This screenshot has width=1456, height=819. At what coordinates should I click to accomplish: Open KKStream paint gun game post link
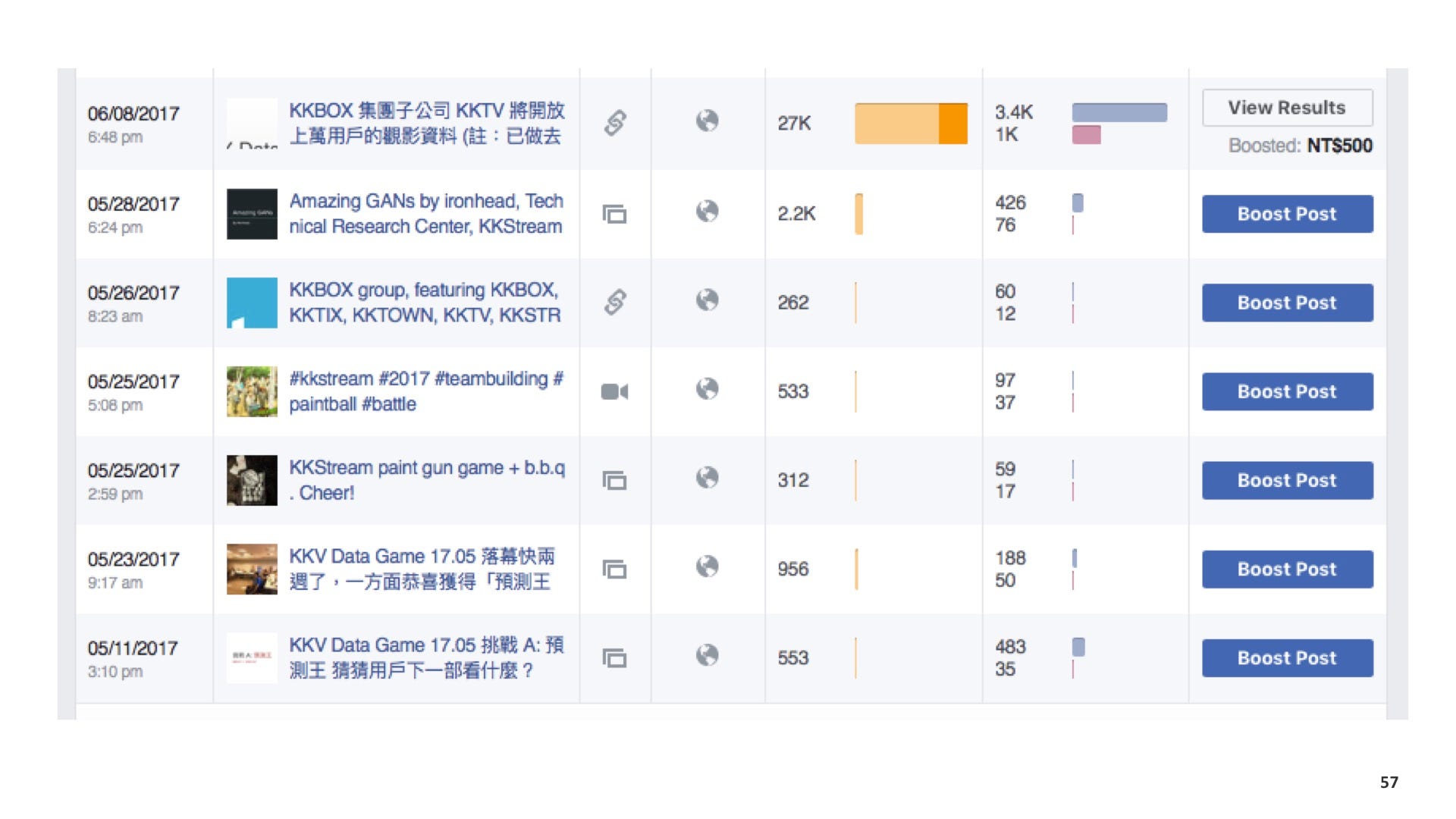tap(427, 480)
